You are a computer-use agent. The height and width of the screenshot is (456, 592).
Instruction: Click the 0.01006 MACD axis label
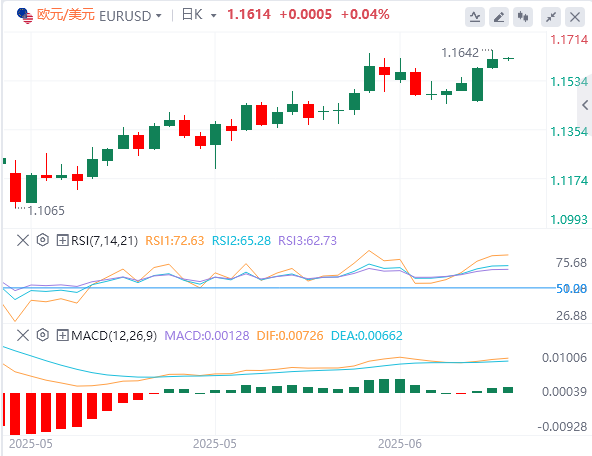pyautogui.click(x=564, y=357)
